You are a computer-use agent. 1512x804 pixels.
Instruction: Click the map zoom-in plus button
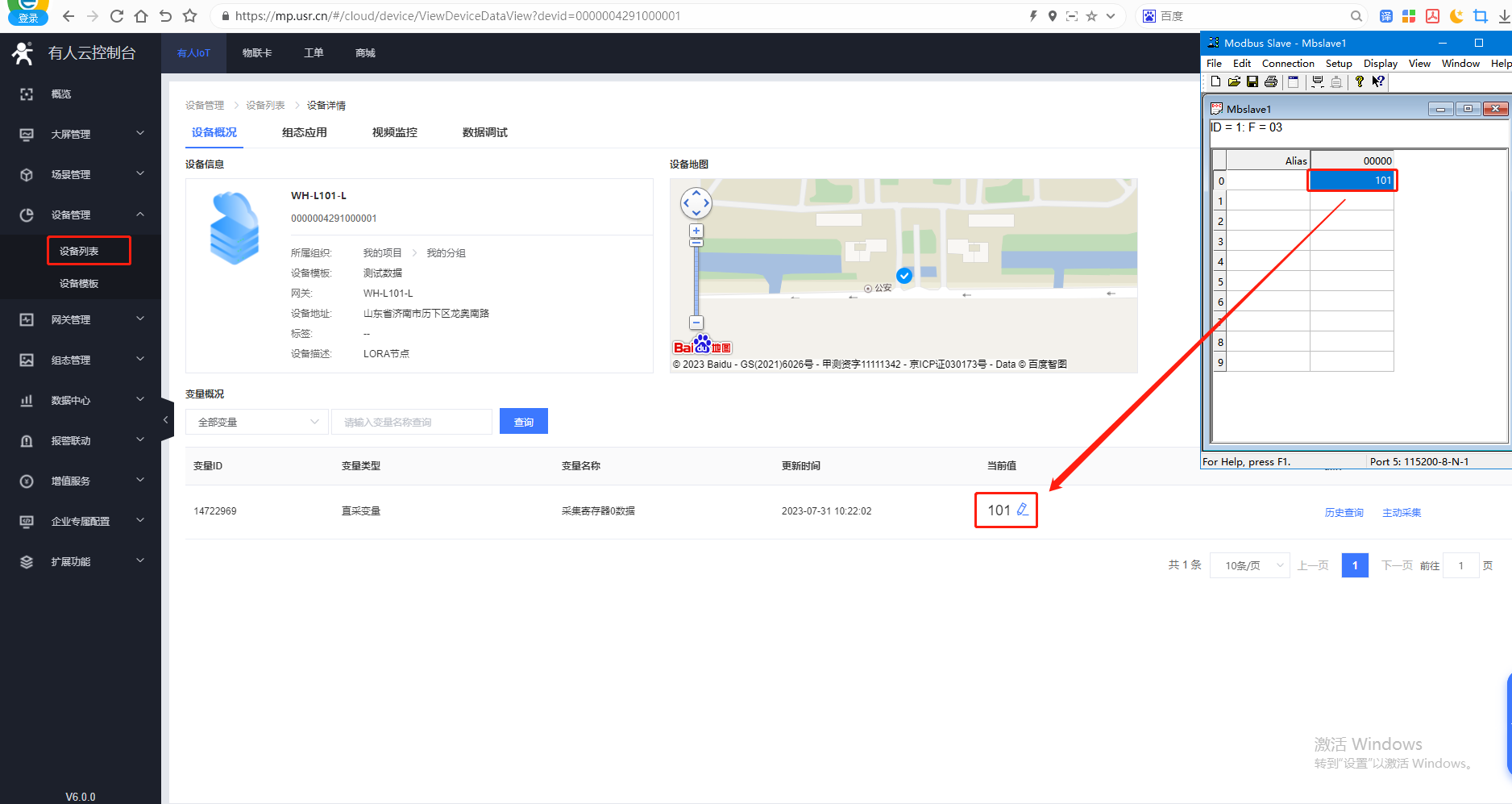[696, 231]
